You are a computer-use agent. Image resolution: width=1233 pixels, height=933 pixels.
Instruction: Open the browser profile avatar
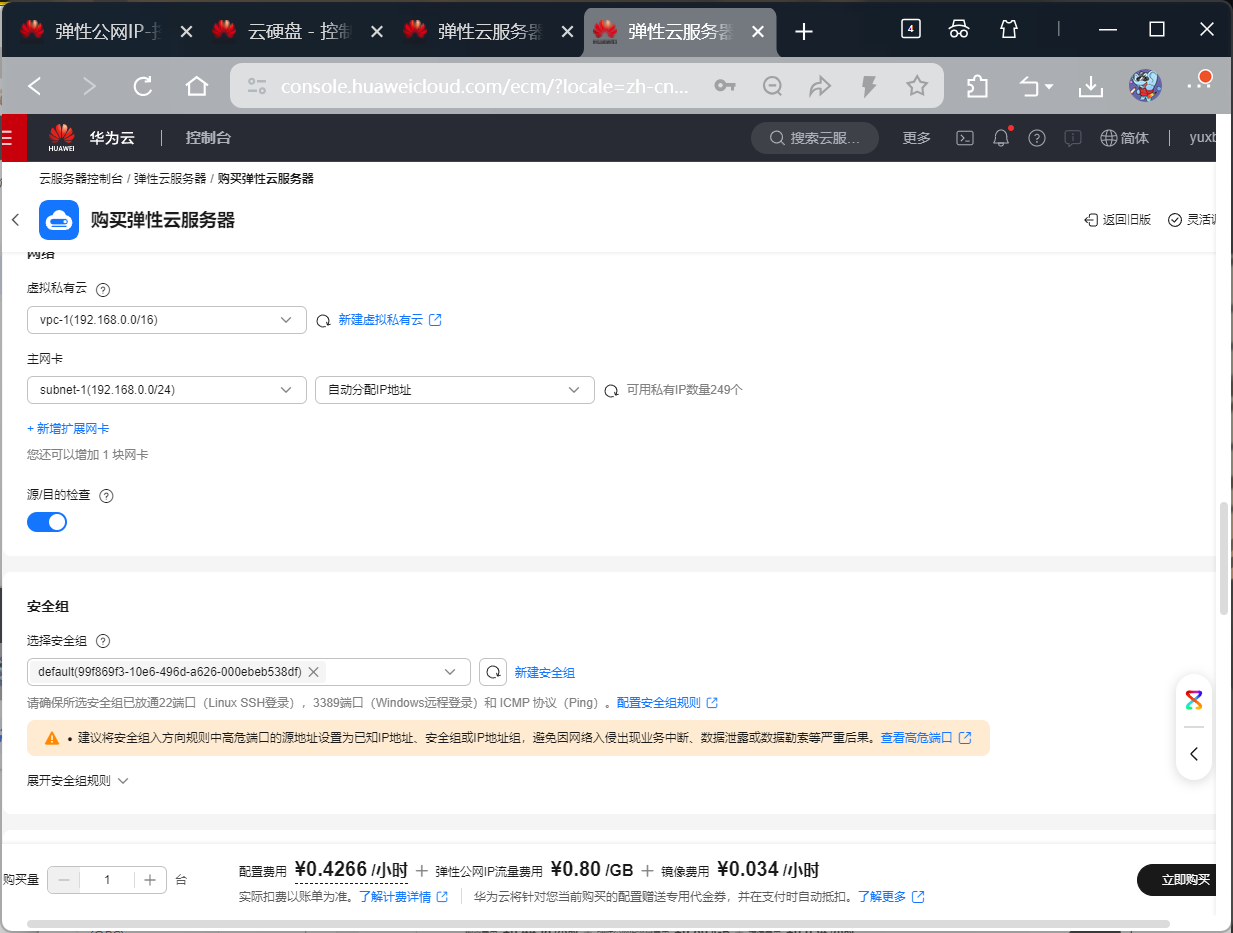1144,87
